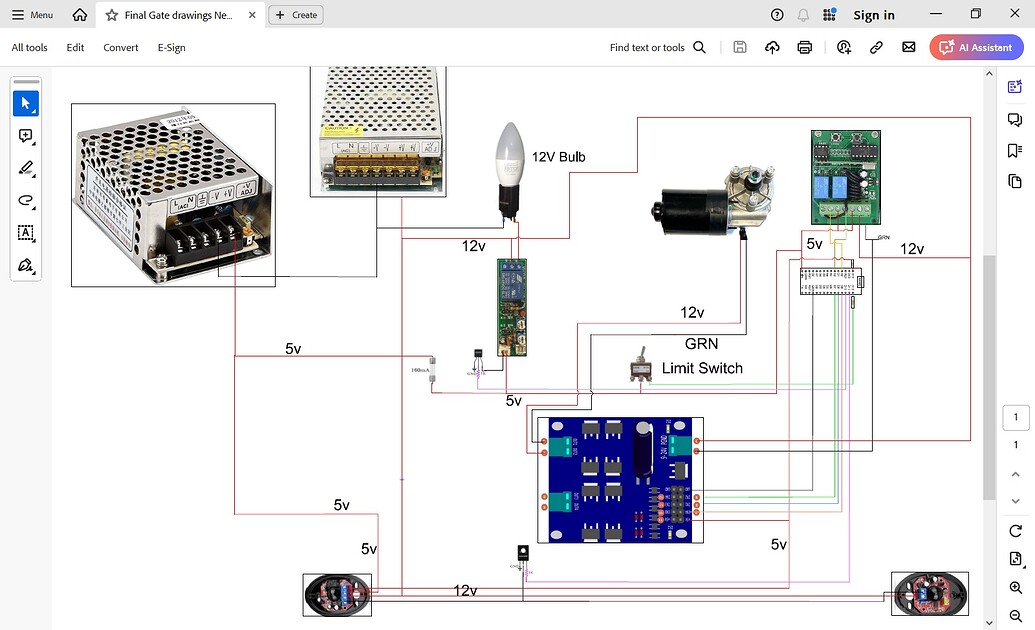Copy a shareable link

[x=876, y=47]
